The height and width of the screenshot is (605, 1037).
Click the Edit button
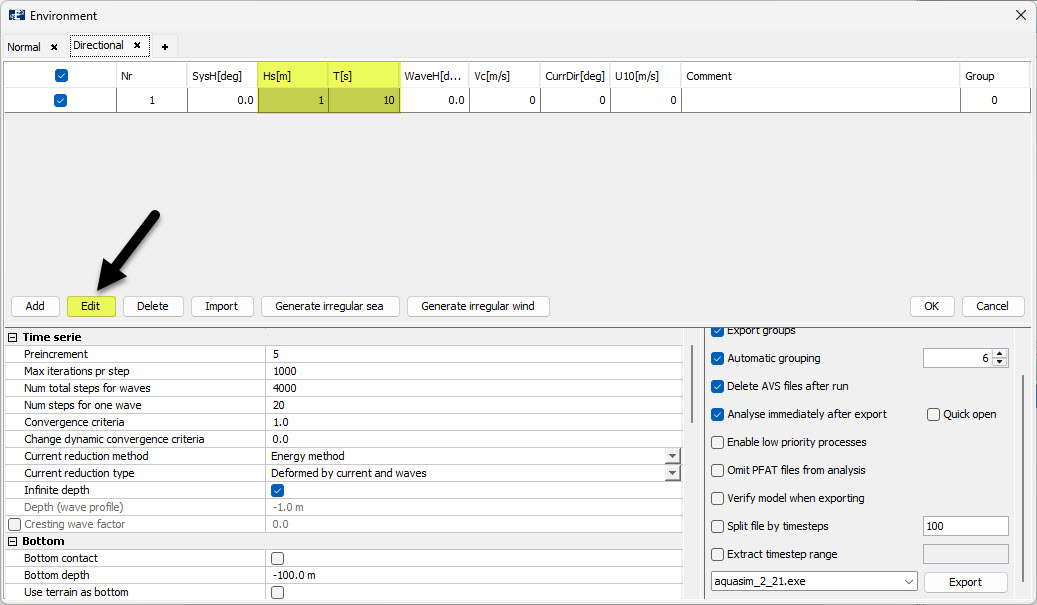point(91,306)
